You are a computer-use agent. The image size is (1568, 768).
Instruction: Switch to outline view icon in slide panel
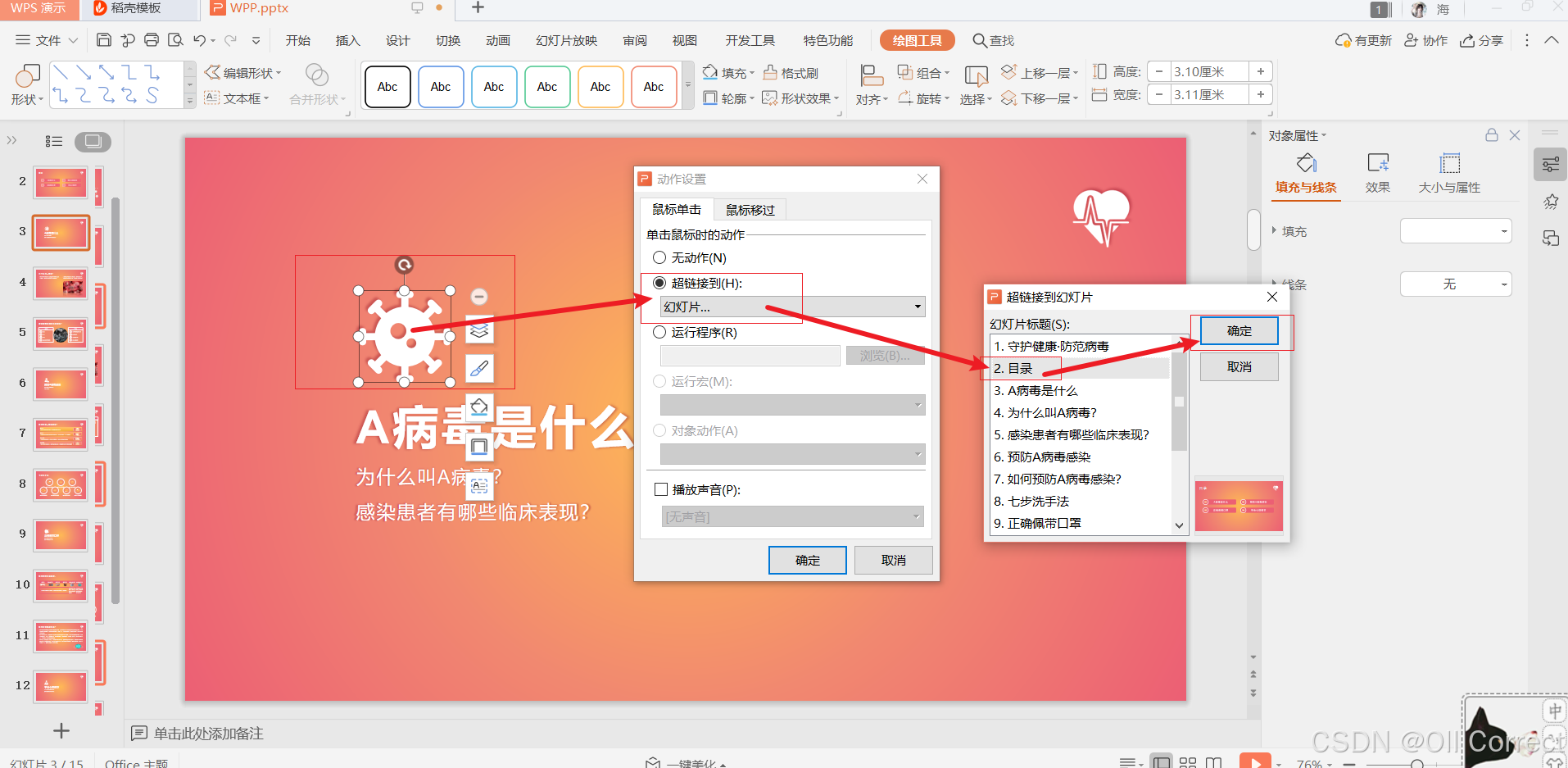coord(54,141)
